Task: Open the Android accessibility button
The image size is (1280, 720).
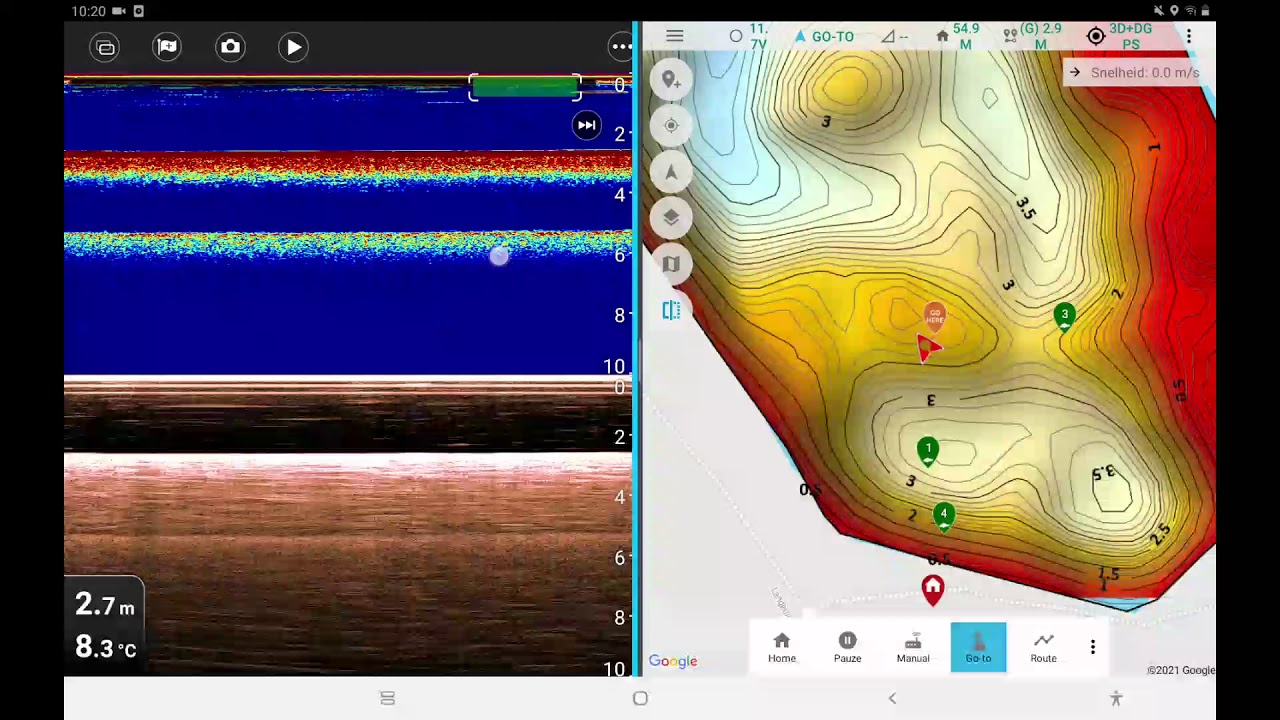Action: click(1116, 698)
